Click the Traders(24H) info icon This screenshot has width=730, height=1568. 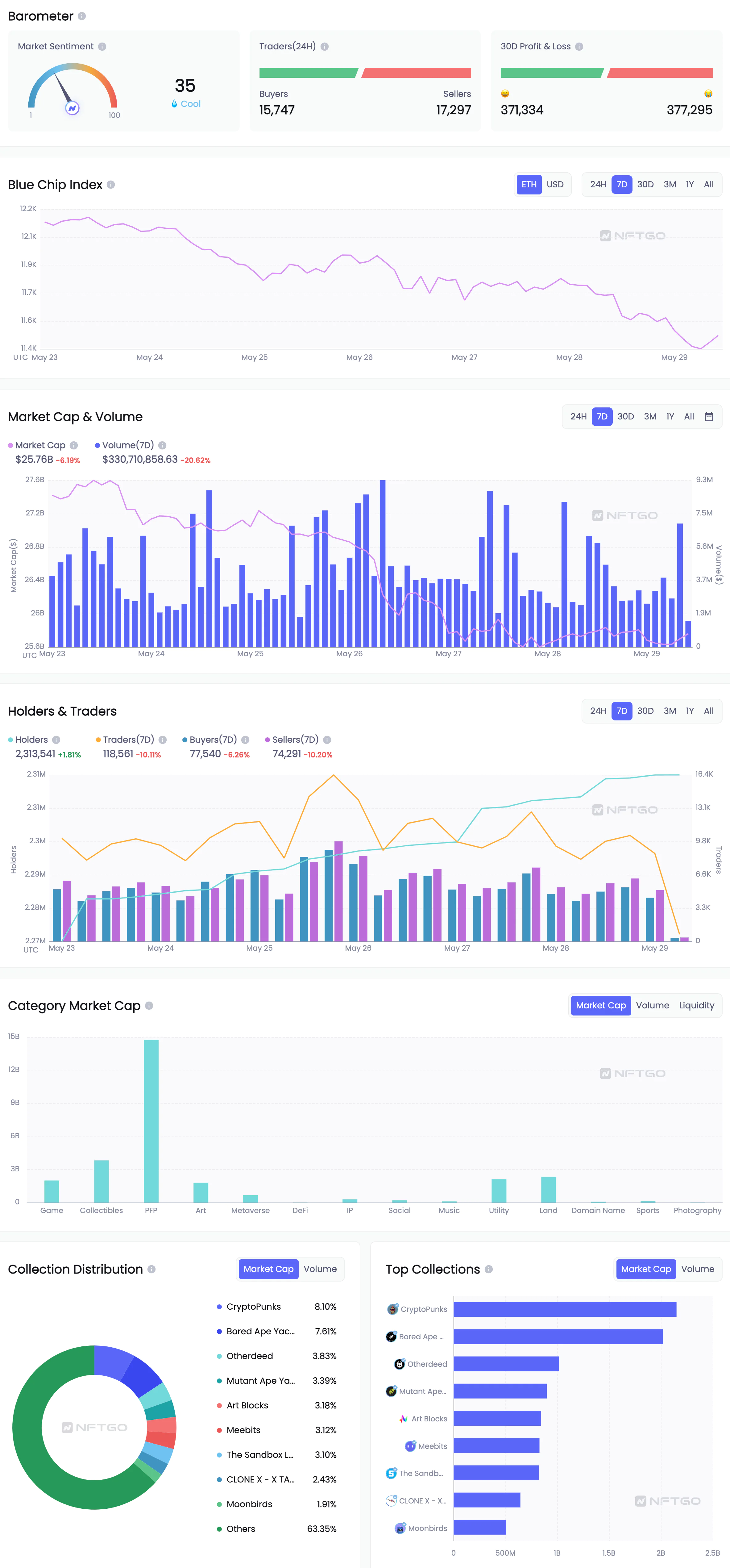(x=325, y=47)
